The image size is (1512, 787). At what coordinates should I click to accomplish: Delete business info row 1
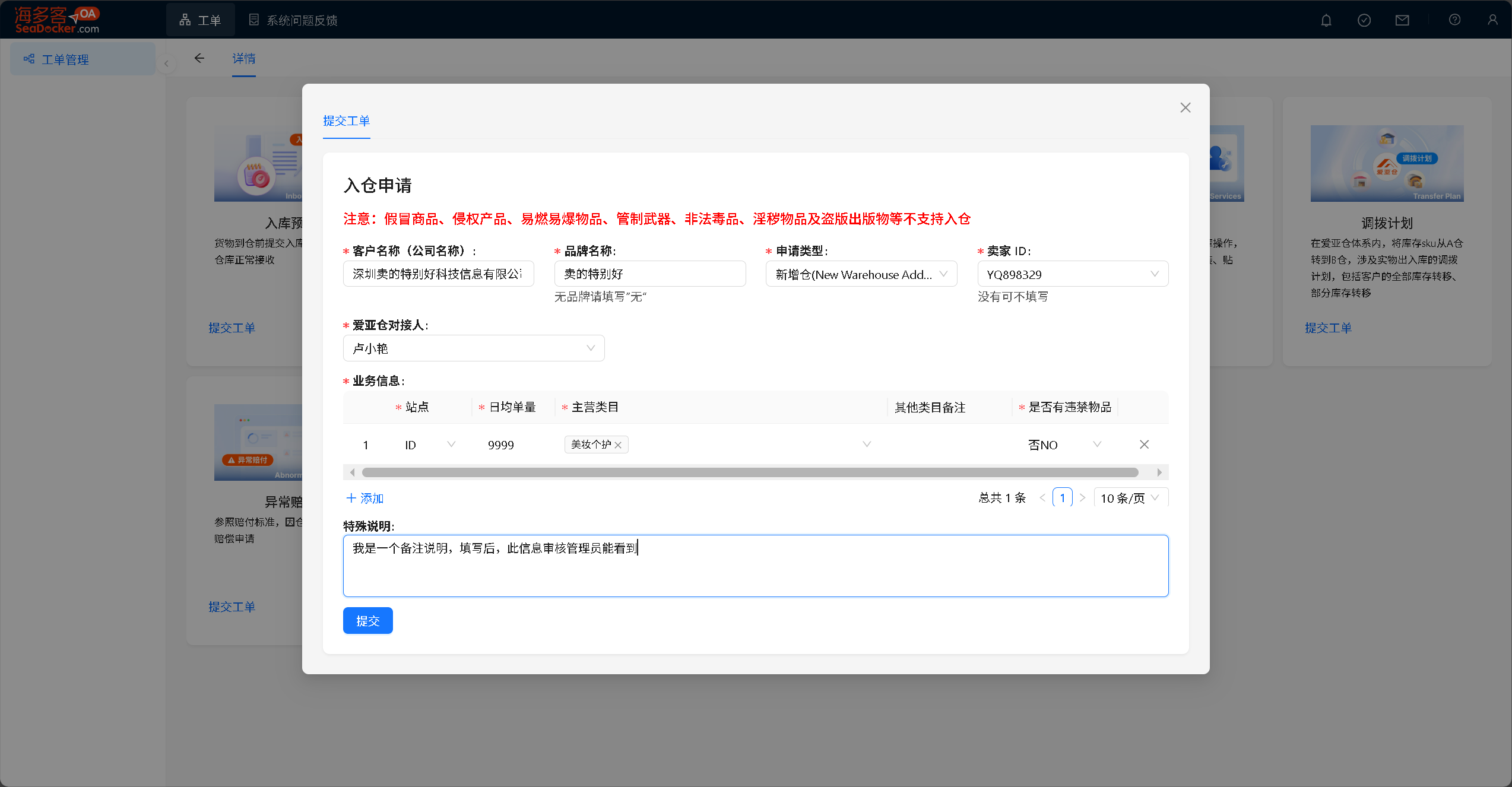click(1144, 445)
